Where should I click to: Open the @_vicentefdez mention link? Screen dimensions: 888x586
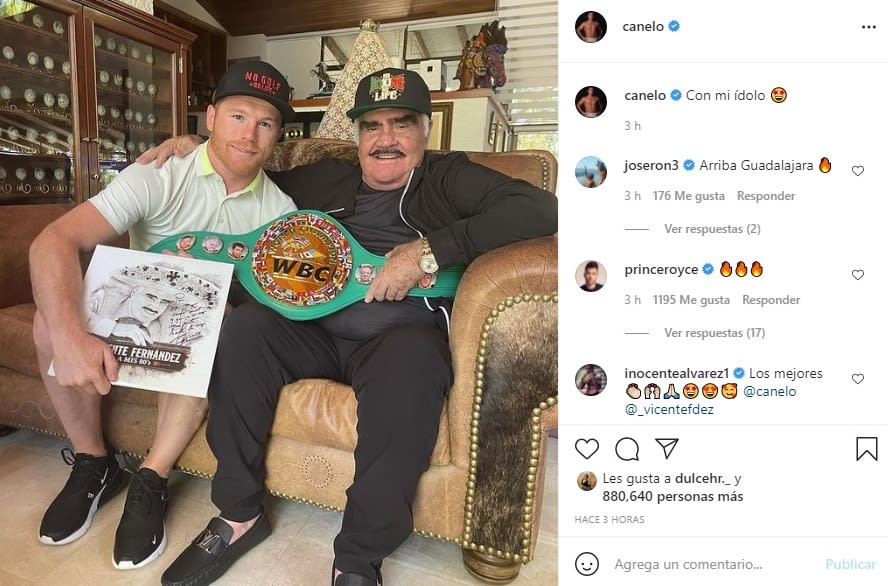click(669, 409)
